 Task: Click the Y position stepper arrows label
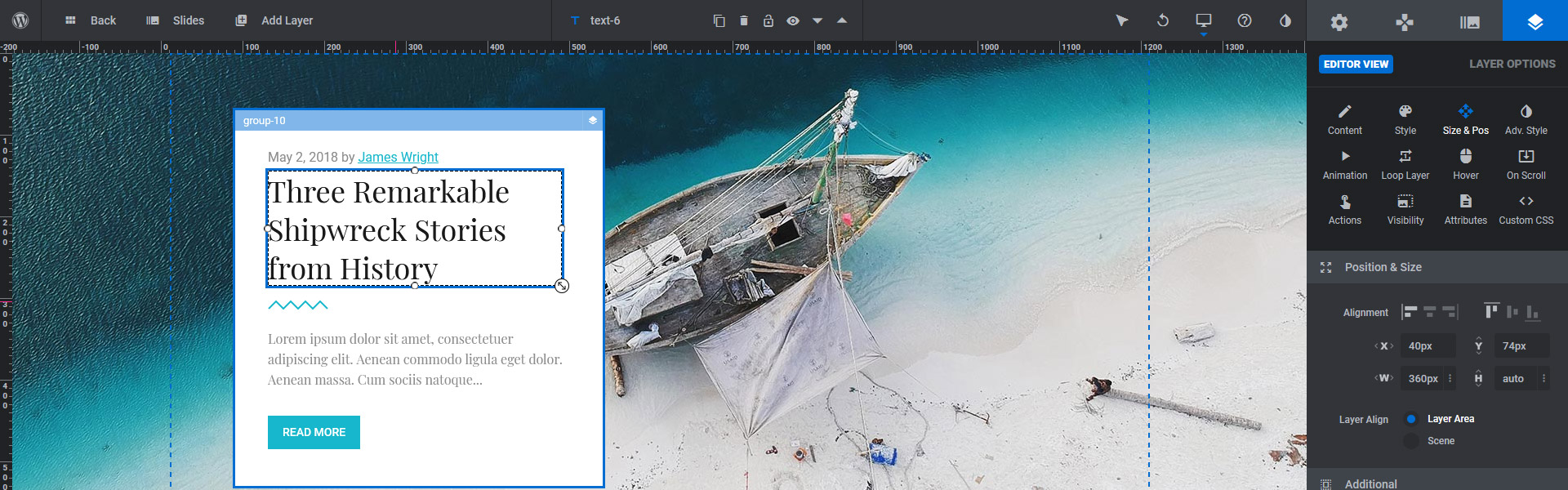coord(1478,346)
